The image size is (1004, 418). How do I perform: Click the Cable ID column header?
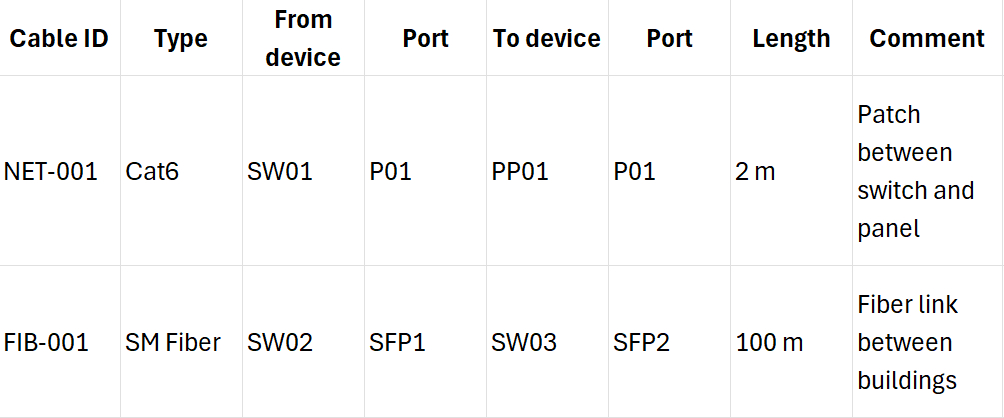pyautogui.click(x=59, y=39)
